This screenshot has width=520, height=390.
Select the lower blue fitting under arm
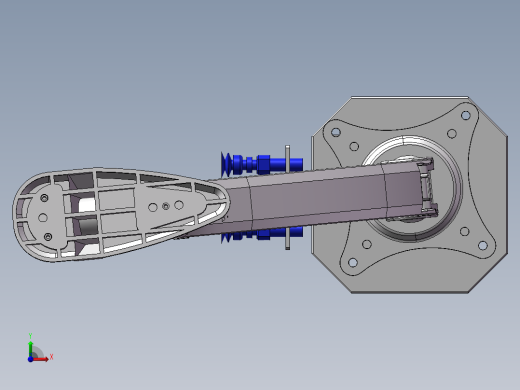click(x=262, y=234)
